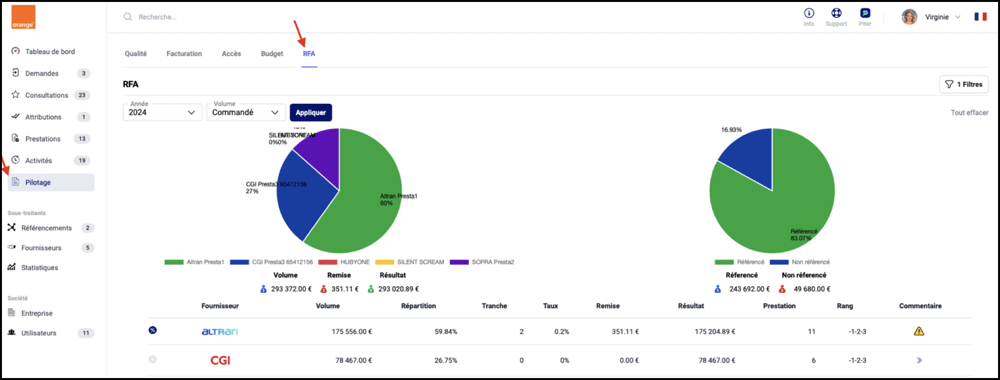Sort by Fournisseur column header
1000x380 pixels.
click(220, 306)
